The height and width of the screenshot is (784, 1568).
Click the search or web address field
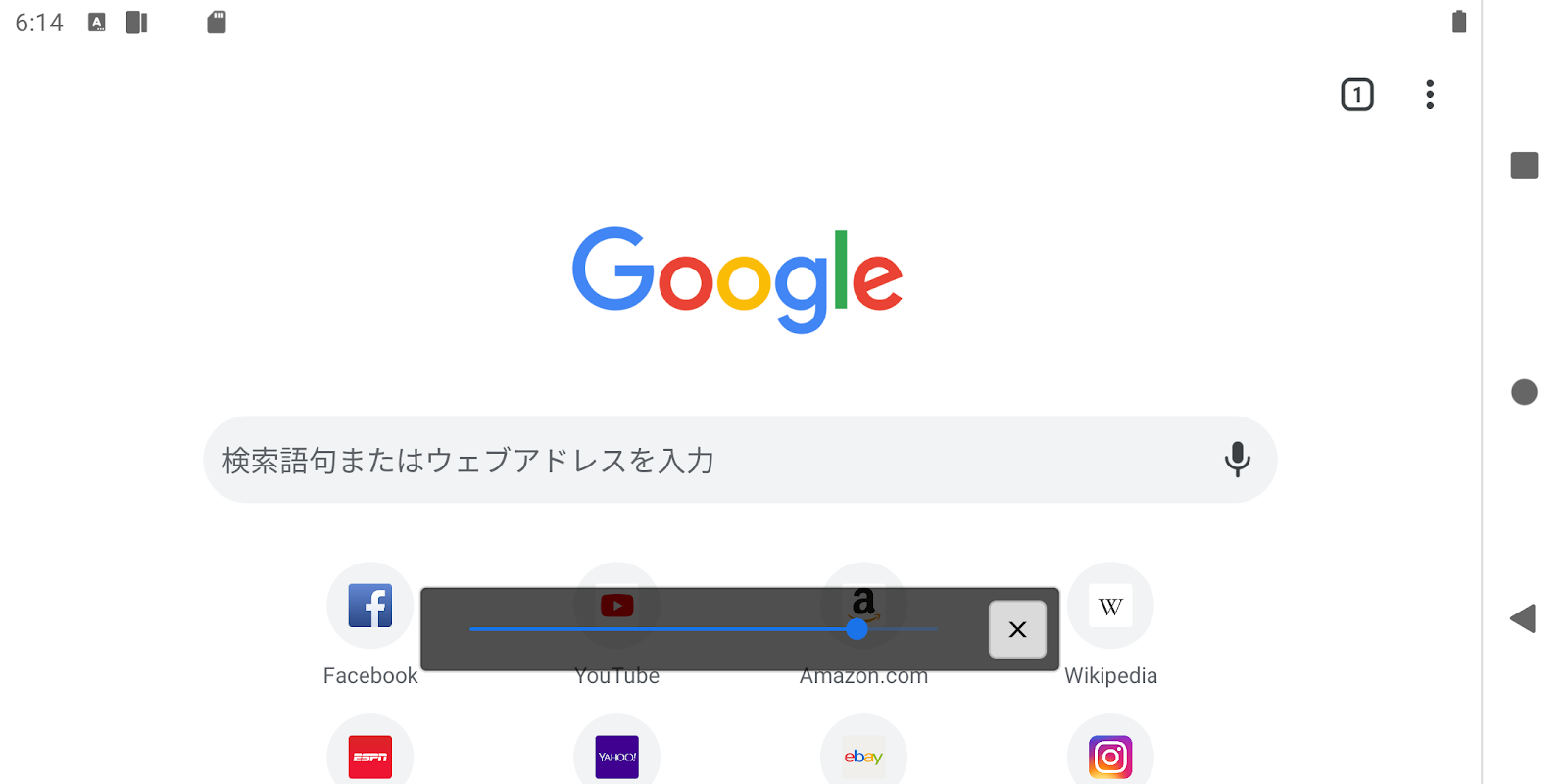[x=740, y=460]
